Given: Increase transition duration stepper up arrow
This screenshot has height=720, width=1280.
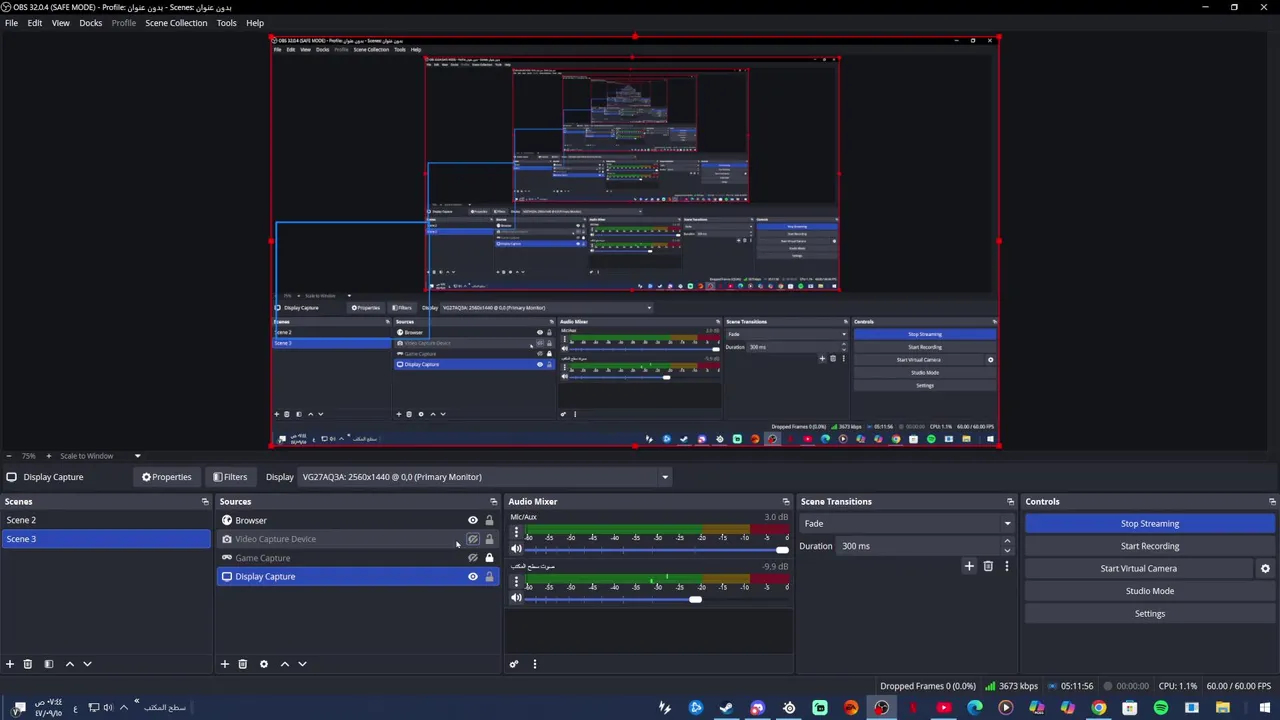Looking at the screenshot, I should pyautogui.click(x=1007, y=542).
